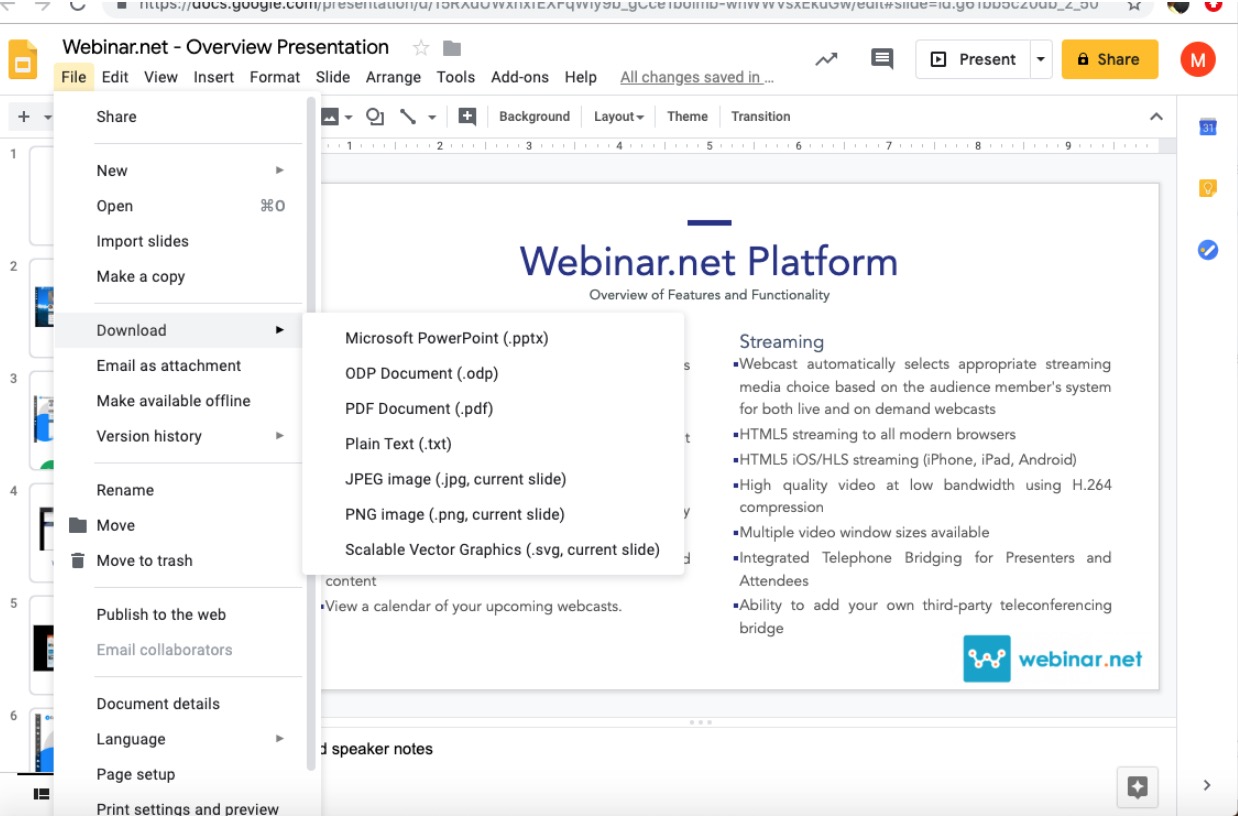
Task: Open the activity dashboard trend icon
Action: (826, 60)
